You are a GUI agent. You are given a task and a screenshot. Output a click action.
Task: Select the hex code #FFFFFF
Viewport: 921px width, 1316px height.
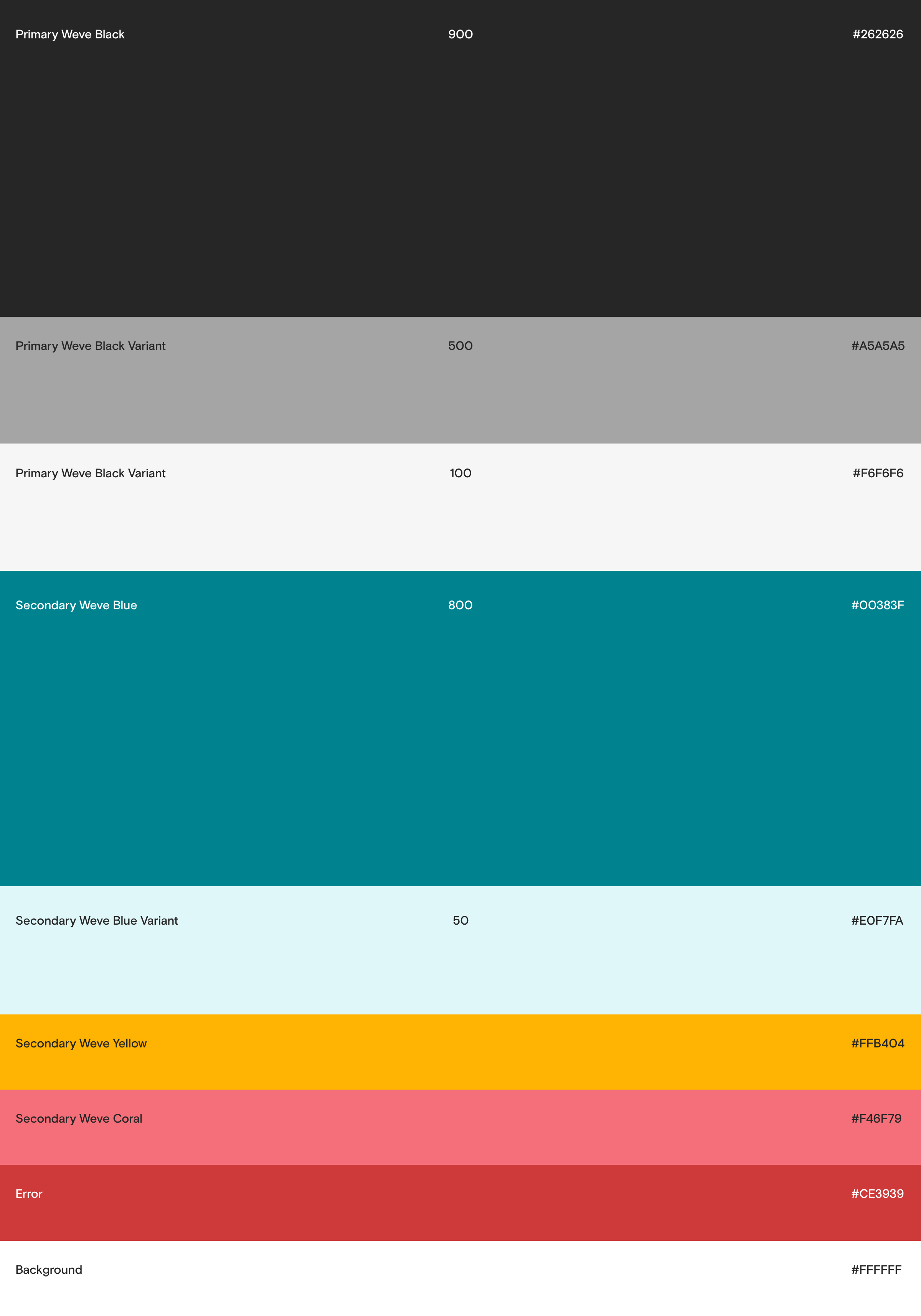coord(876,1270)
